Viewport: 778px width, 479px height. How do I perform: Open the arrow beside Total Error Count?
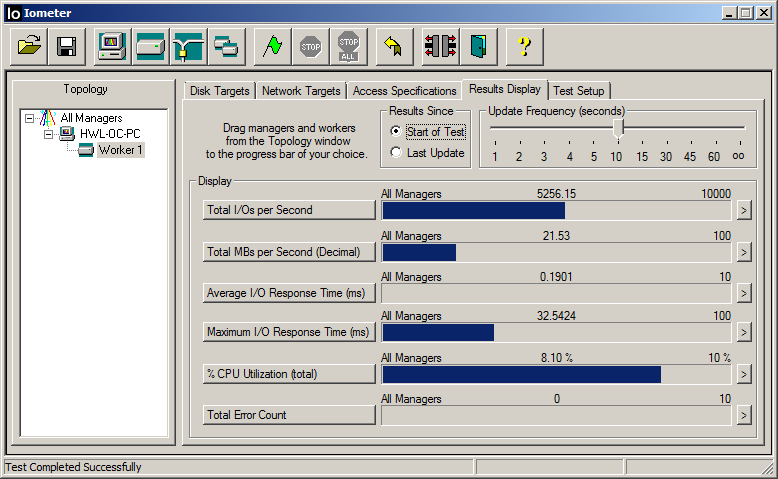coord(743,415)
